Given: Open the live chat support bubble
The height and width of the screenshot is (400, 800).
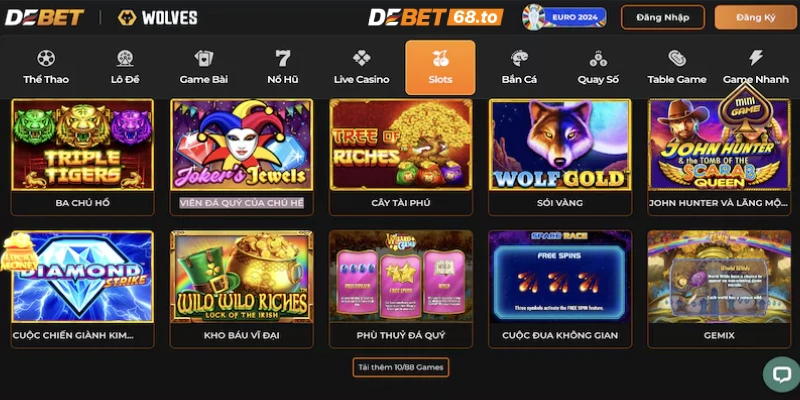Looking at the screenshot, I should point(781,374).
